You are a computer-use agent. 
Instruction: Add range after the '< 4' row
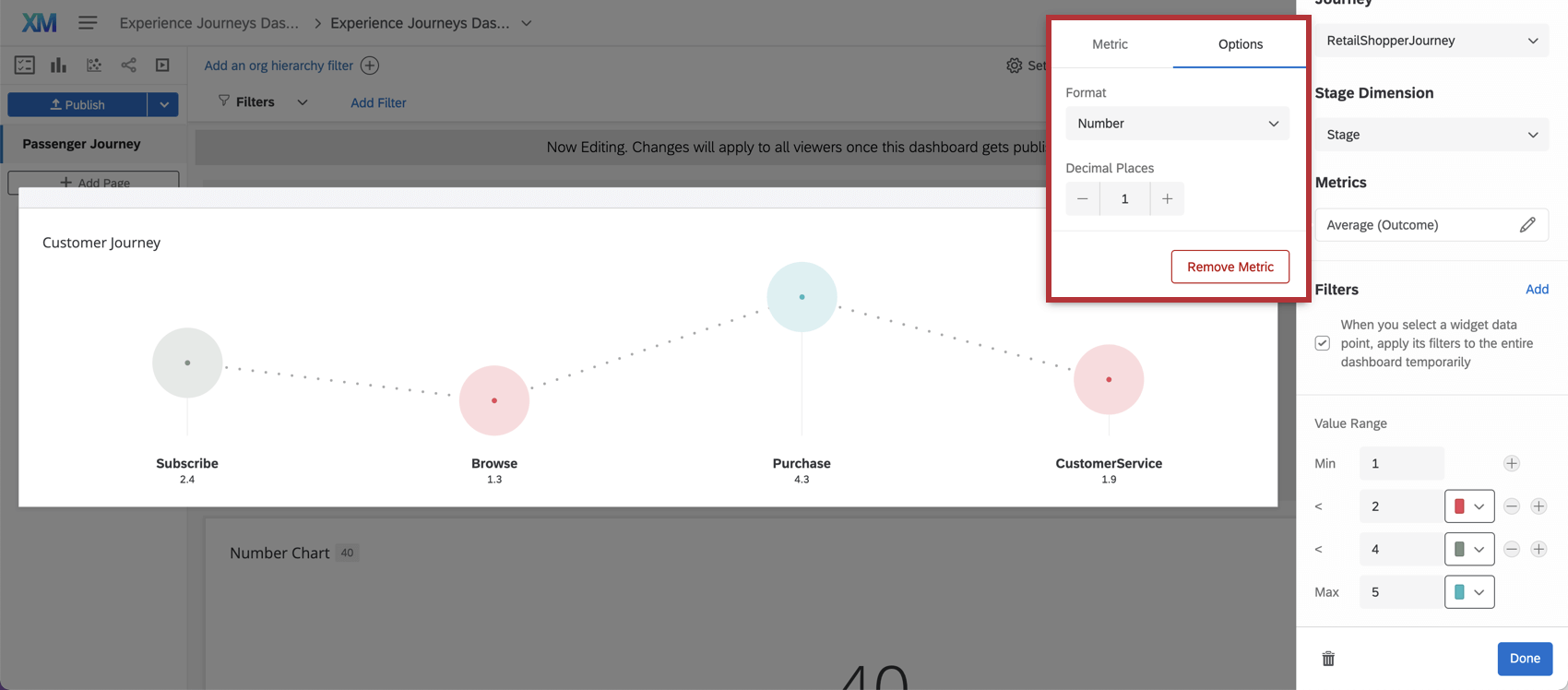point(1538,549)
